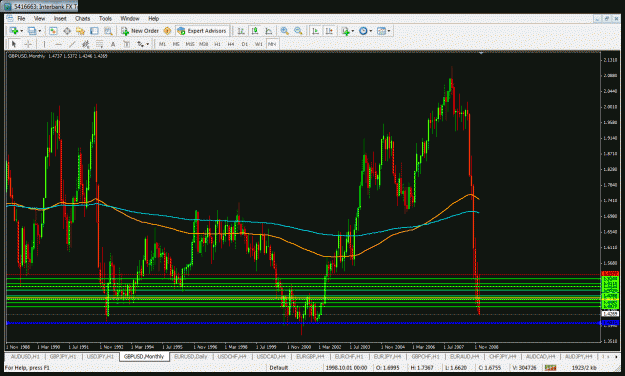Set the timeframe to D1
This screenshot has height=376, width=625.
click(245, 44)
